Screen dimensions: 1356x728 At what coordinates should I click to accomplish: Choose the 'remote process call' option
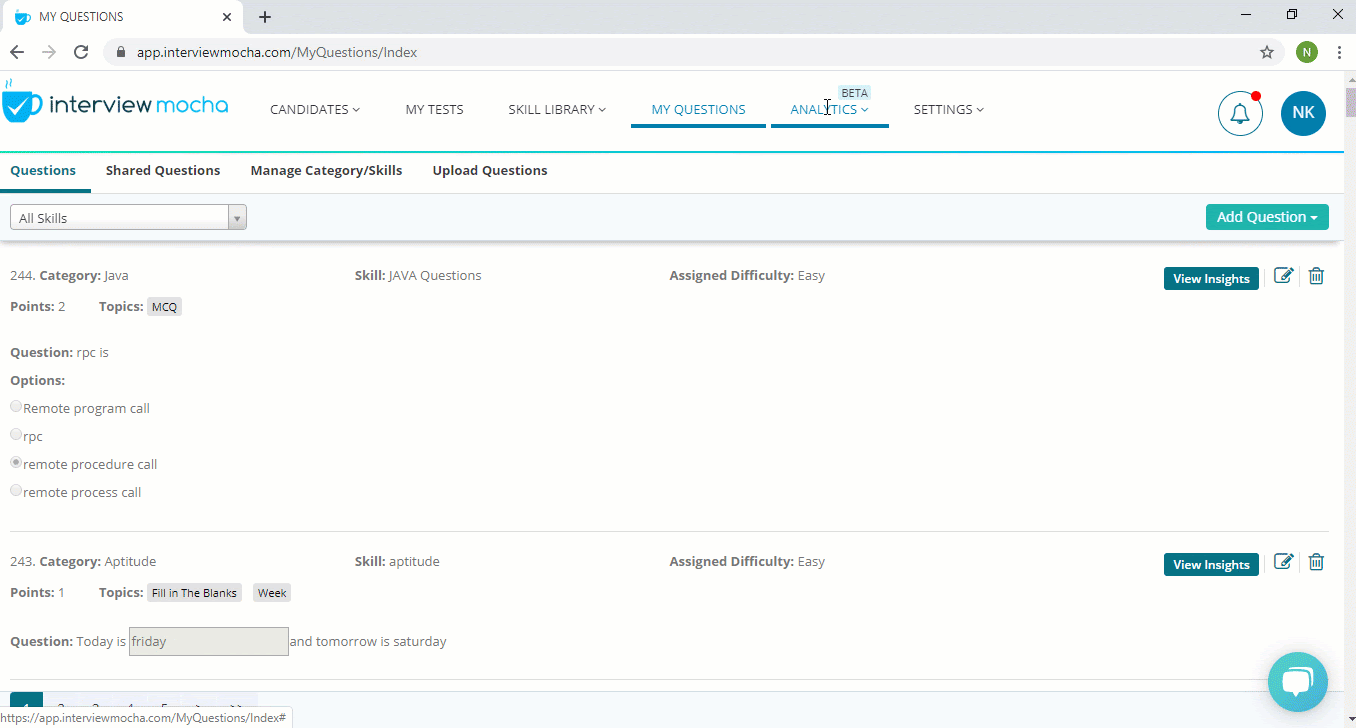pyautogui.click(x=15, y=488)
